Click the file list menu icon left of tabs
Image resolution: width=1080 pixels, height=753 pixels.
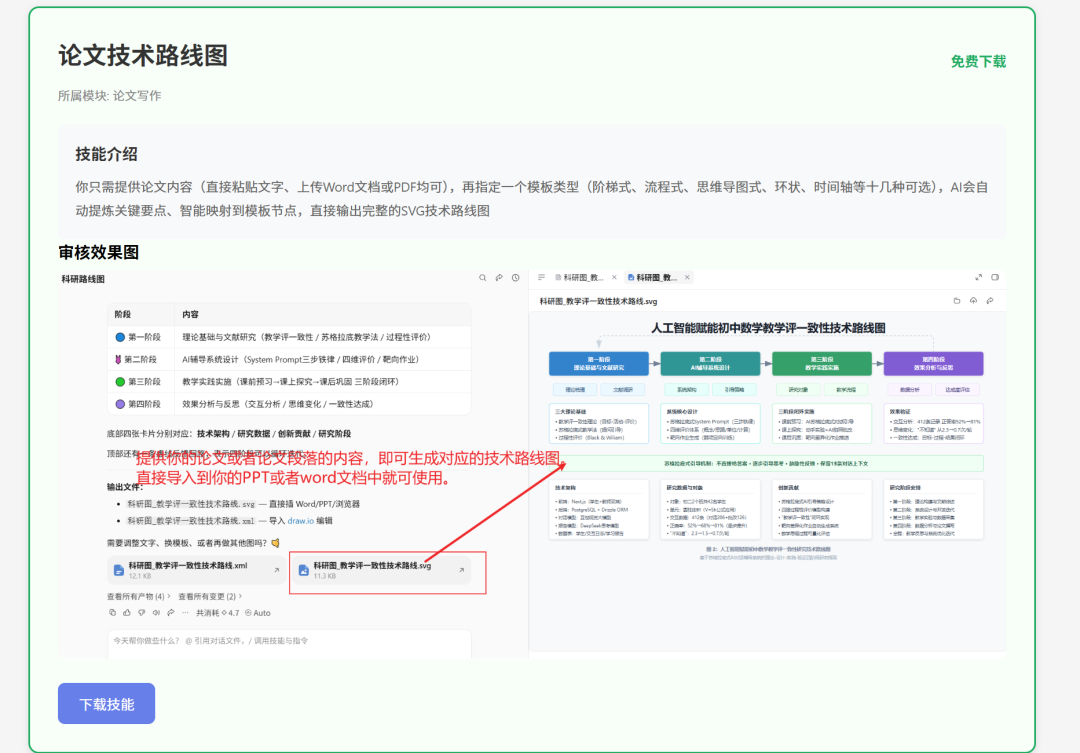point(541,277)
